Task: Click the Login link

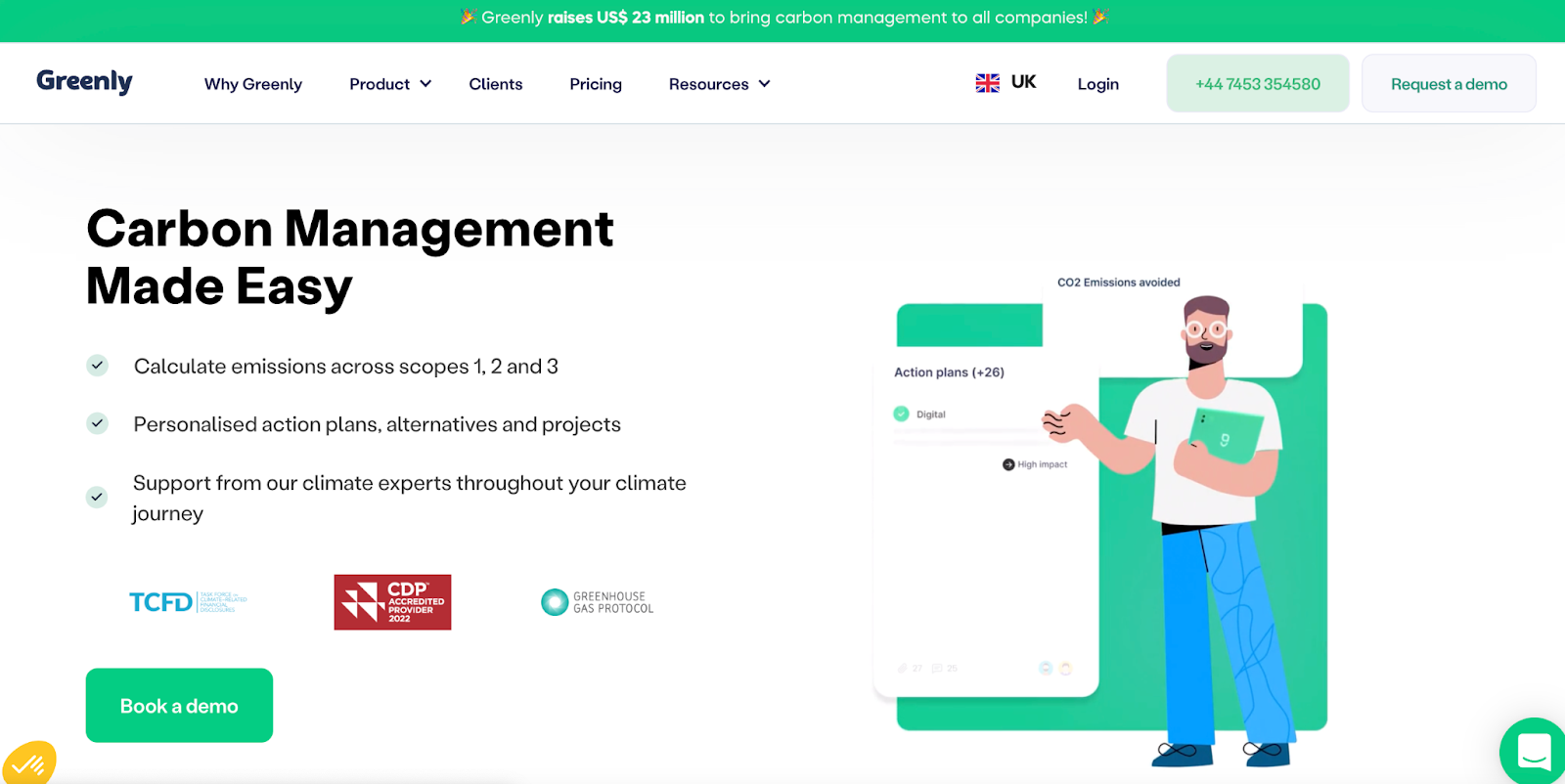Action: [1098, 84]
